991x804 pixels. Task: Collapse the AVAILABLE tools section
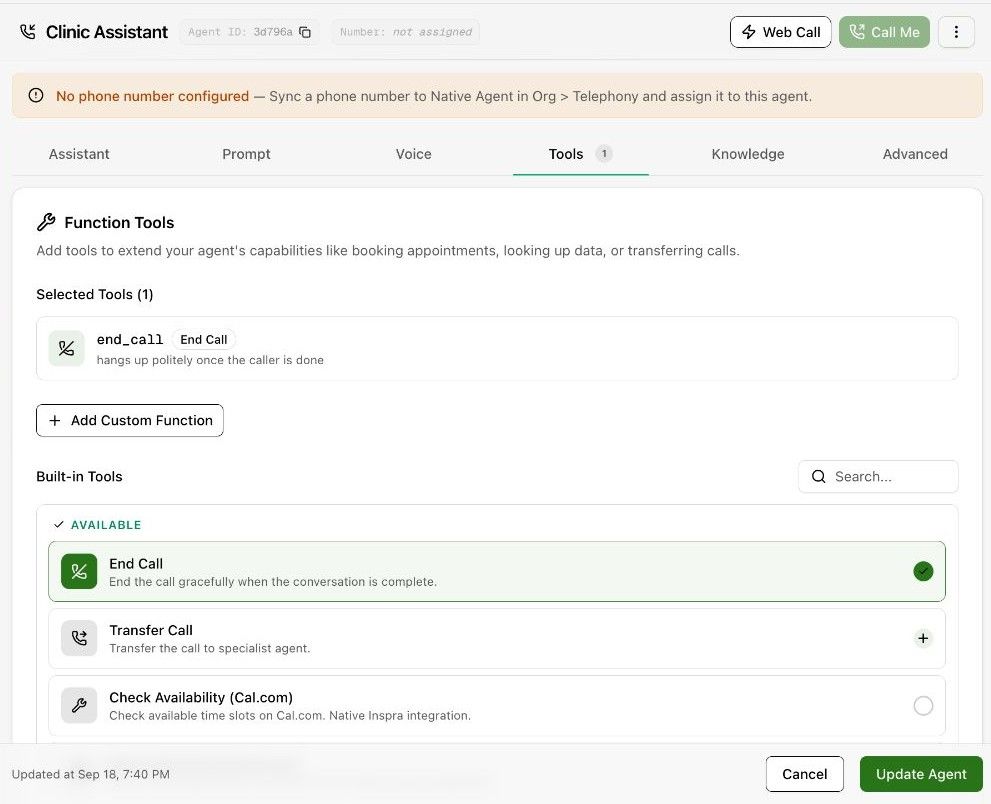point(98,525)
